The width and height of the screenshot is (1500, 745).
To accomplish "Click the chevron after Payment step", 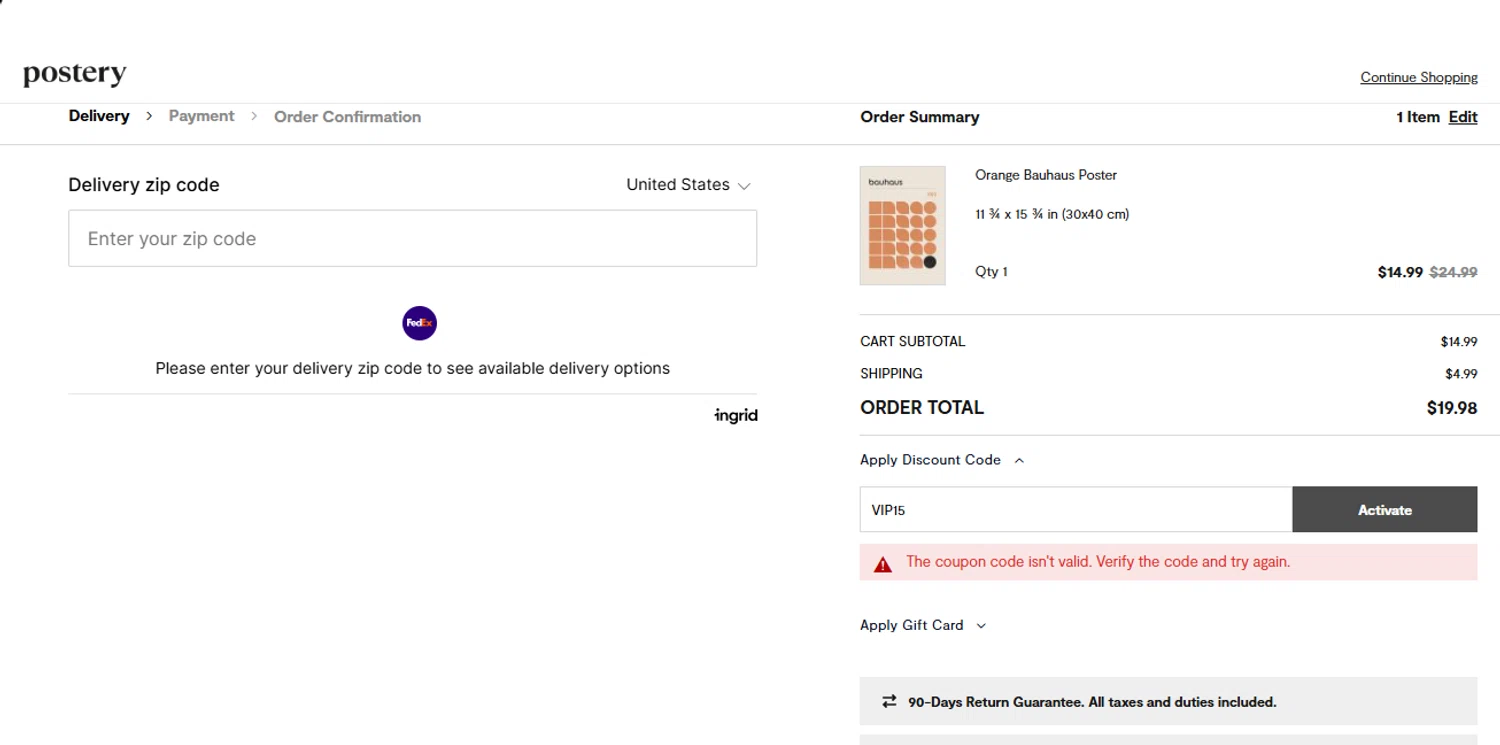I will pos(254,116).
